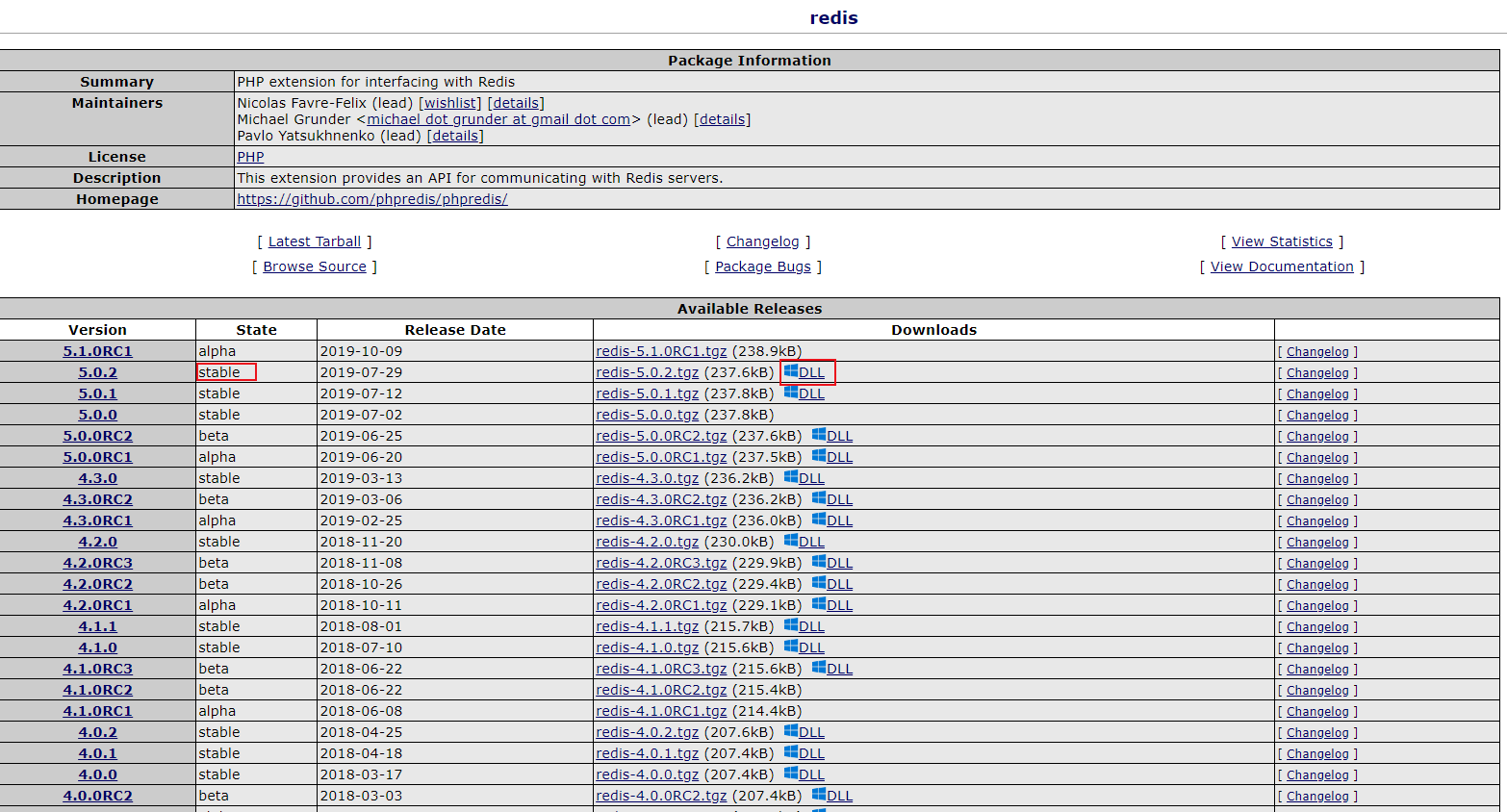Screen dimensions: 1507x812
Task: Download redis-5.0.2.tgz
Action: 648,372
